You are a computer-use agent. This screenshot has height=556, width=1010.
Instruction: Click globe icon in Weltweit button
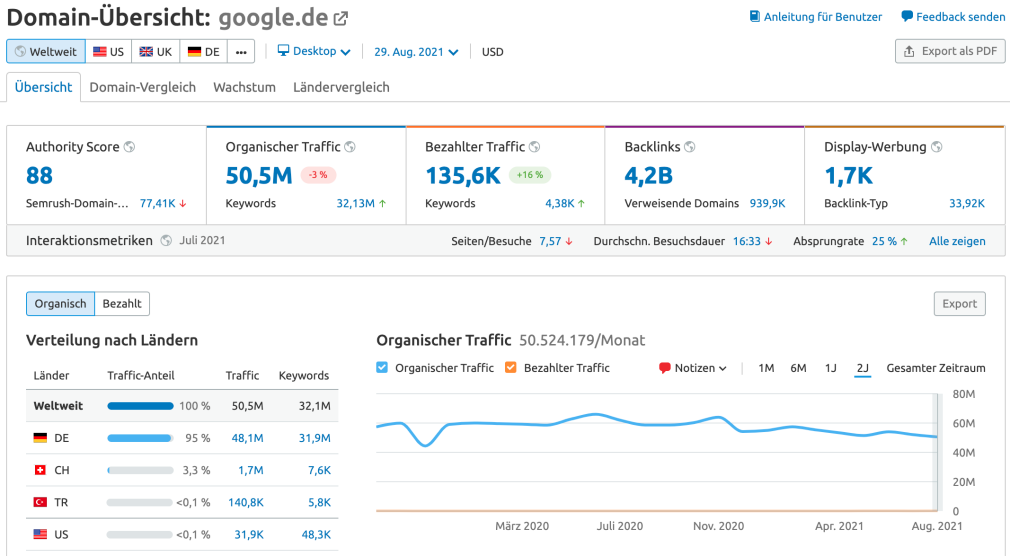pos(20,52)
